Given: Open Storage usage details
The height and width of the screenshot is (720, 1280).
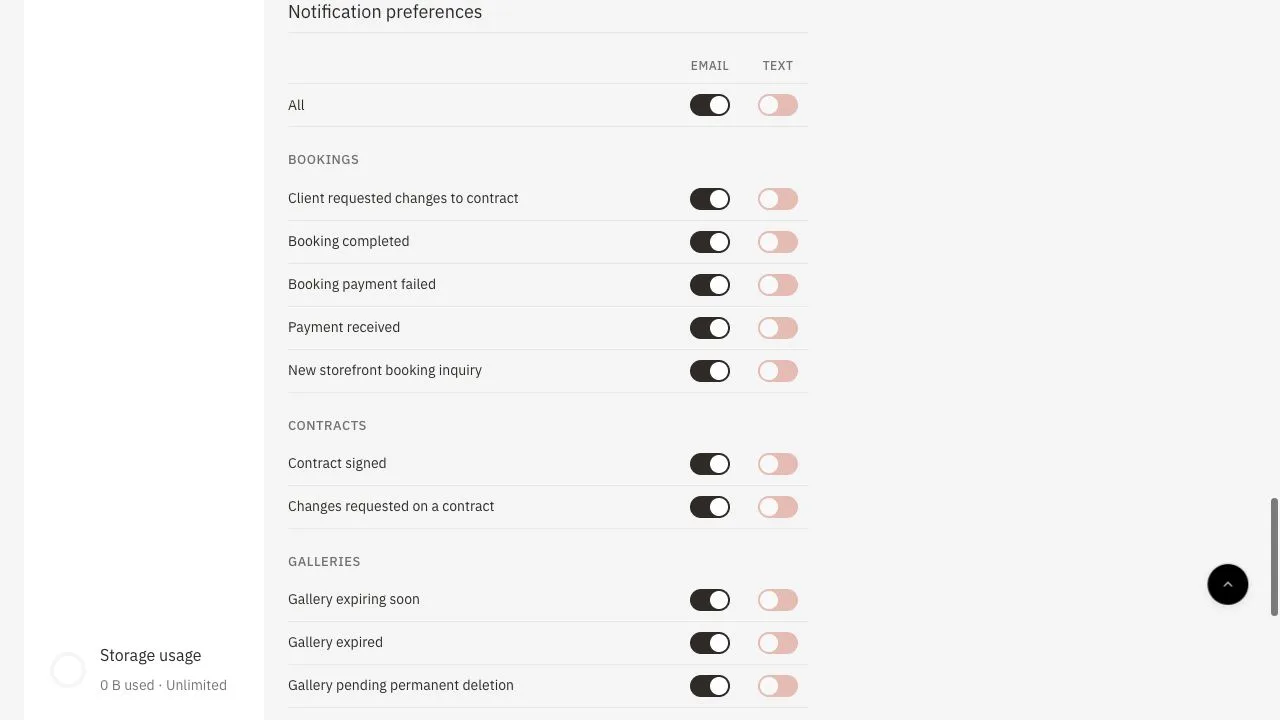Looking at the screenshot, I should (x=150, y=655).
